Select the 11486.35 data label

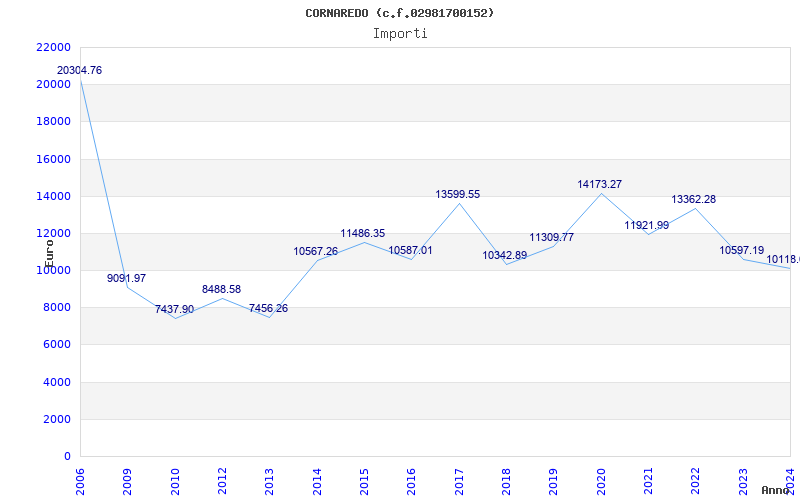coord(363,234)
